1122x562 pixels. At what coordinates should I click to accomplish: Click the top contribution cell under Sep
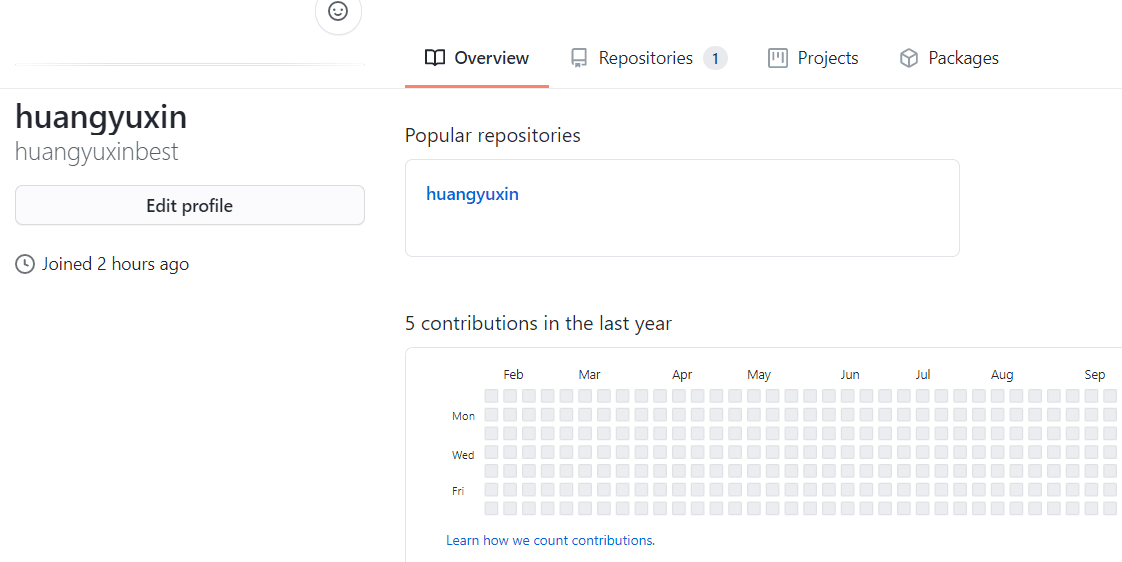pos(1091,396)
